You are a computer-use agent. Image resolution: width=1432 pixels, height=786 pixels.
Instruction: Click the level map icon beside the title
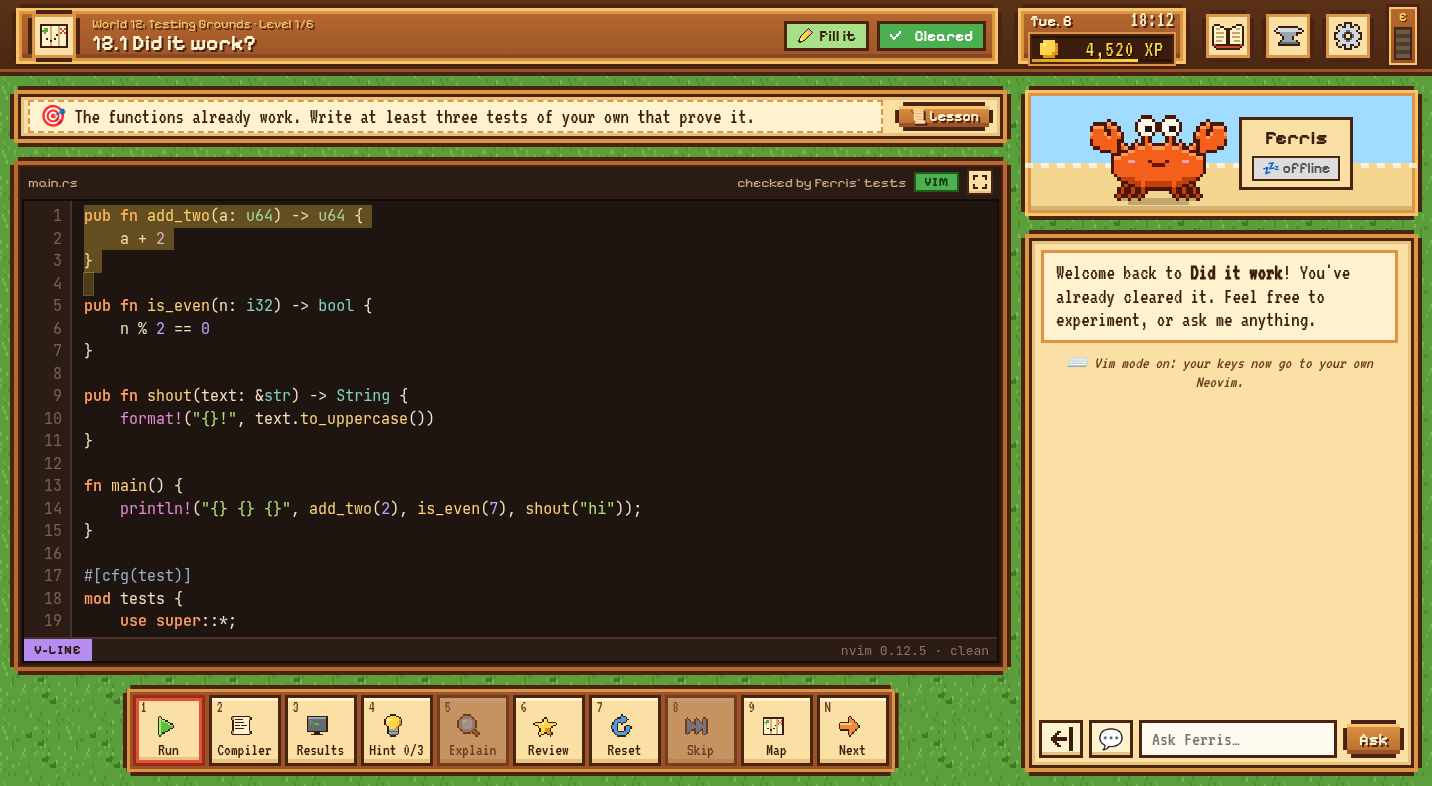pos(54,36)
